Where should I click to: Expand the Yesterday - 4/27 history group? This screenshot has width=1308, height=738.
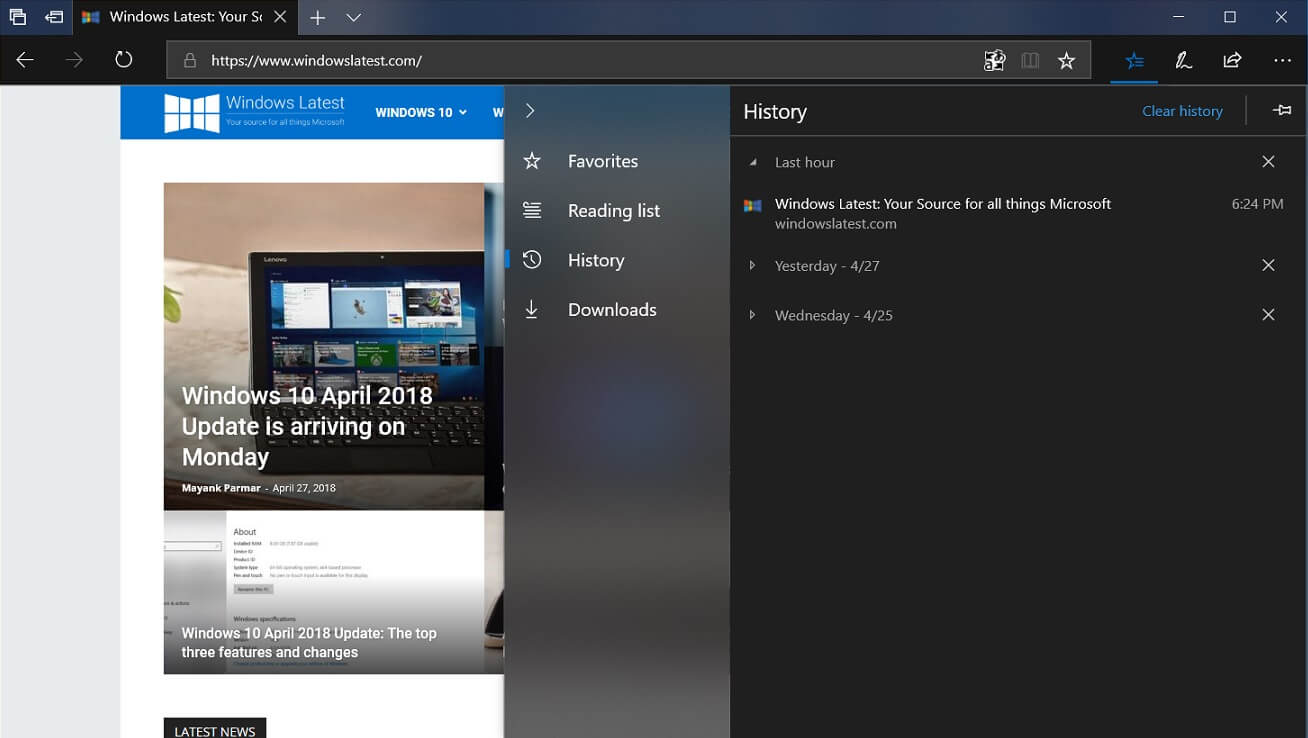click(753, 266)
